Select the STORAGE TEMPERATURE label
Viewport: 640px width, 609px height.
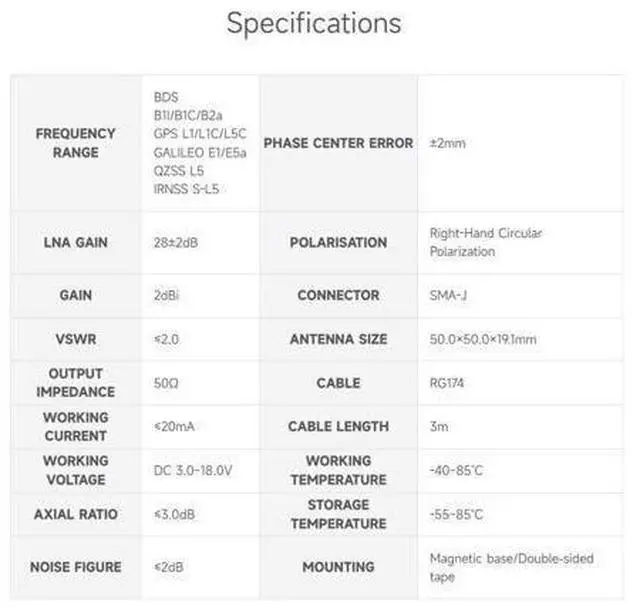click(x=338, y=514)
